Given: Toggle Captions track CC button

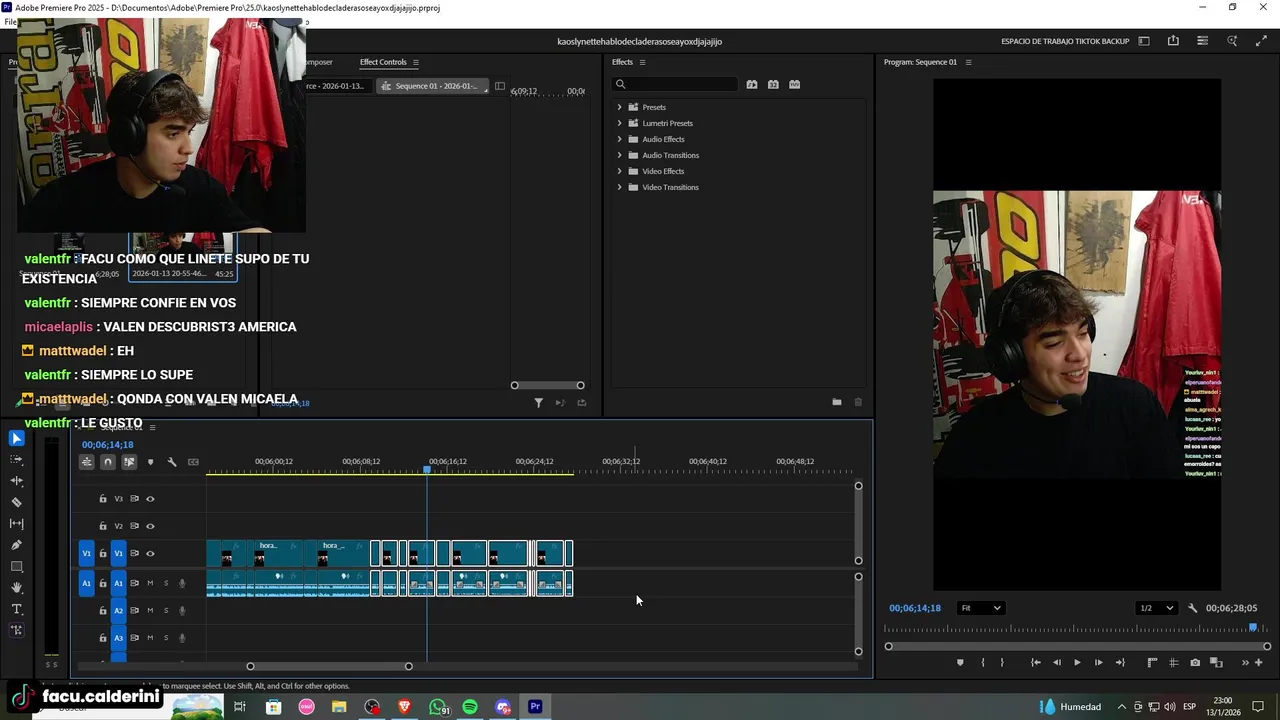Looking at the screenshot, I should click(193, 462).
